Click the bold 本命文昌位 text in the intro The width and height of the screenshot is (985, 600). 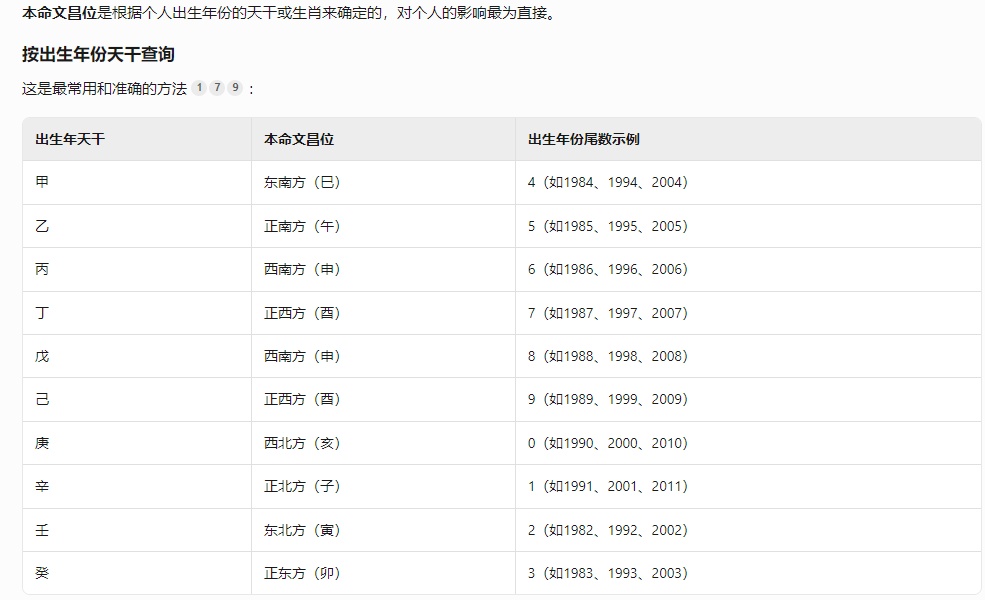point(59,14)
